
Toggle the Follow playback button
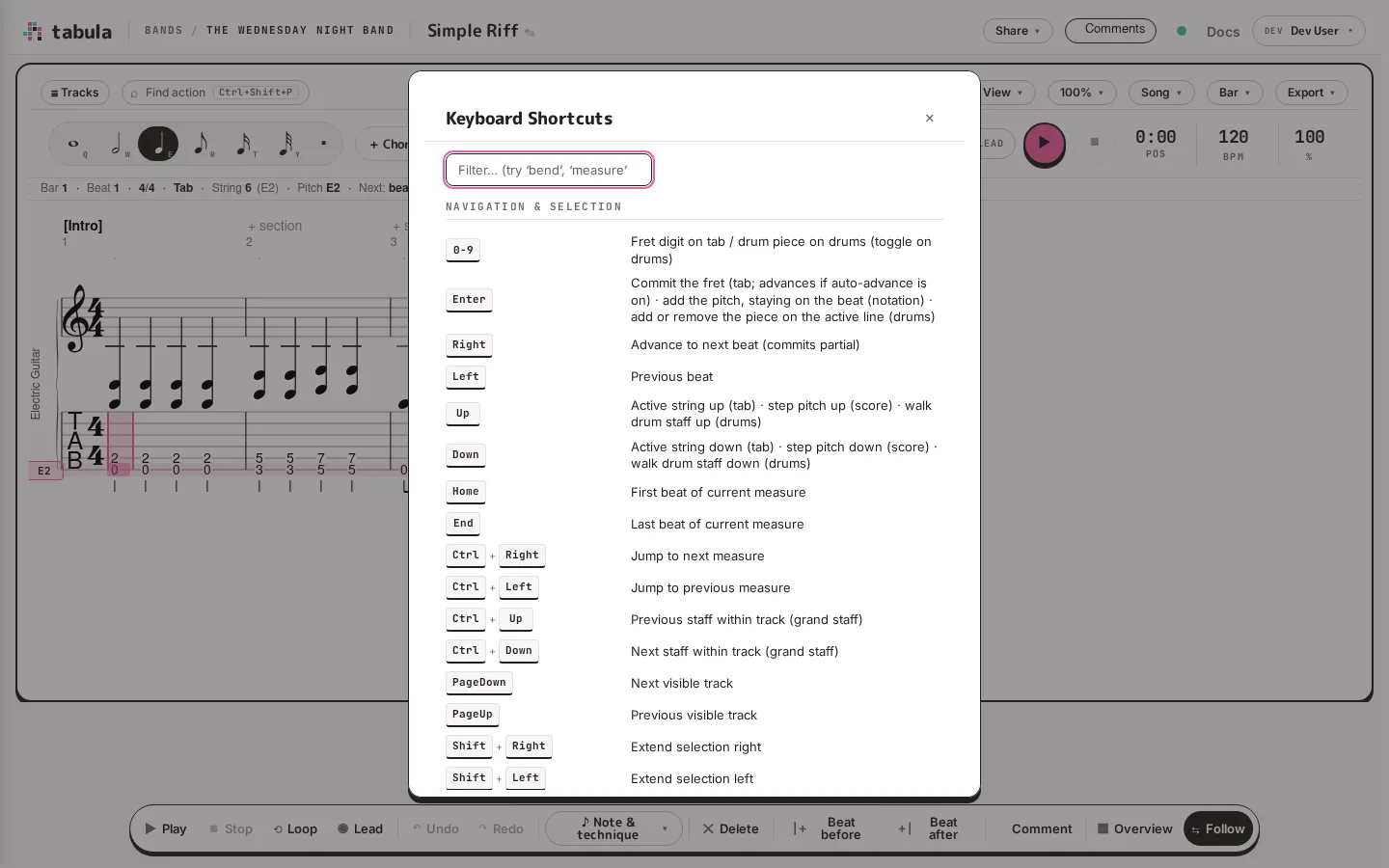pyautogui.click(x=1218, y=829)
